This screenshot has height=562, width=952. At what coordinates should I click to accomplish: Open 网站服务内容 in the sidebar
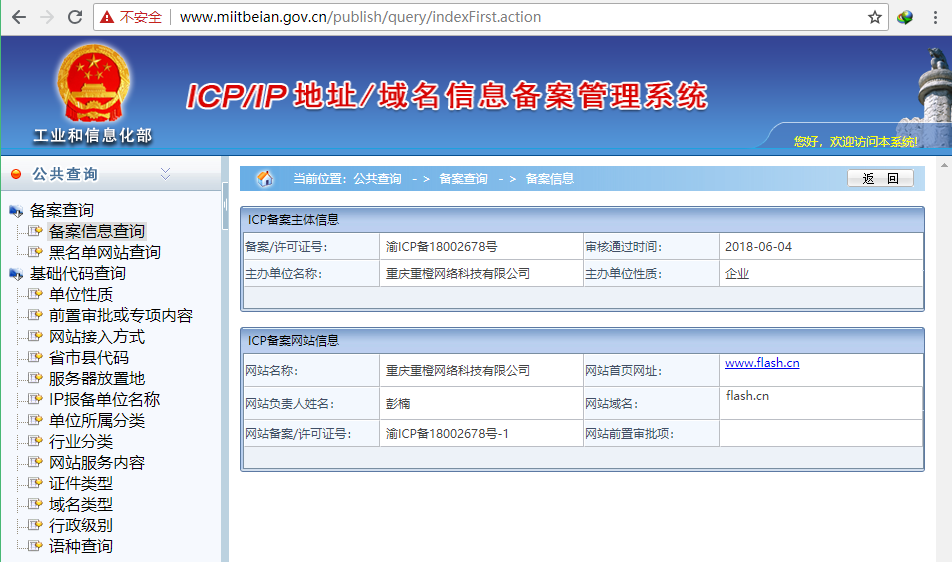(x=97, y=462)
